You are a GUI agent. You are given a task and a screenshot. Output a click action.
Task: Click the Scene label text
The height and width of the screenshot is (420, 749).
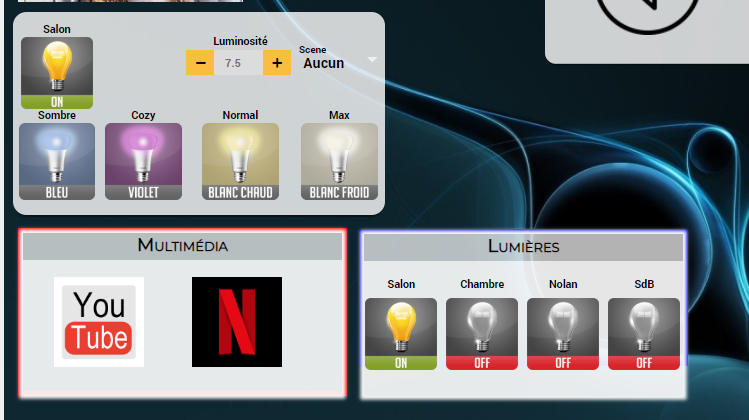point(312,50)
